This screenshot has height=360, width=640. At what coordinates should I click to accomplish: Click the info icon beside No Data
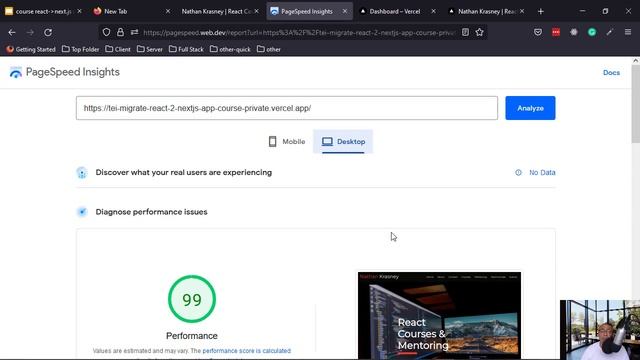[x=518, y=173]
